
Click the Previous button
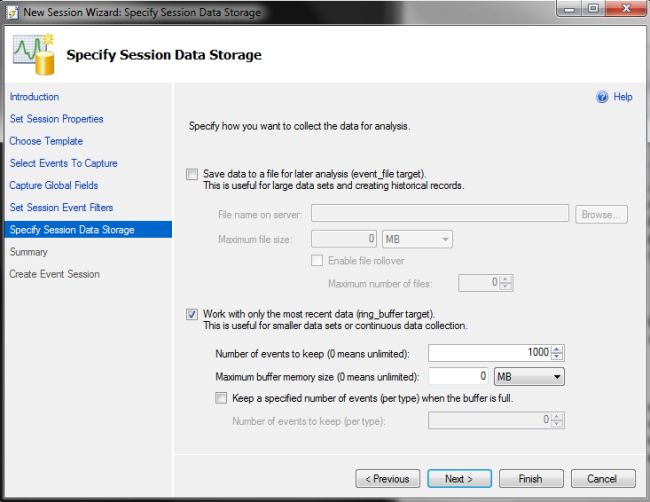(388, 479)
